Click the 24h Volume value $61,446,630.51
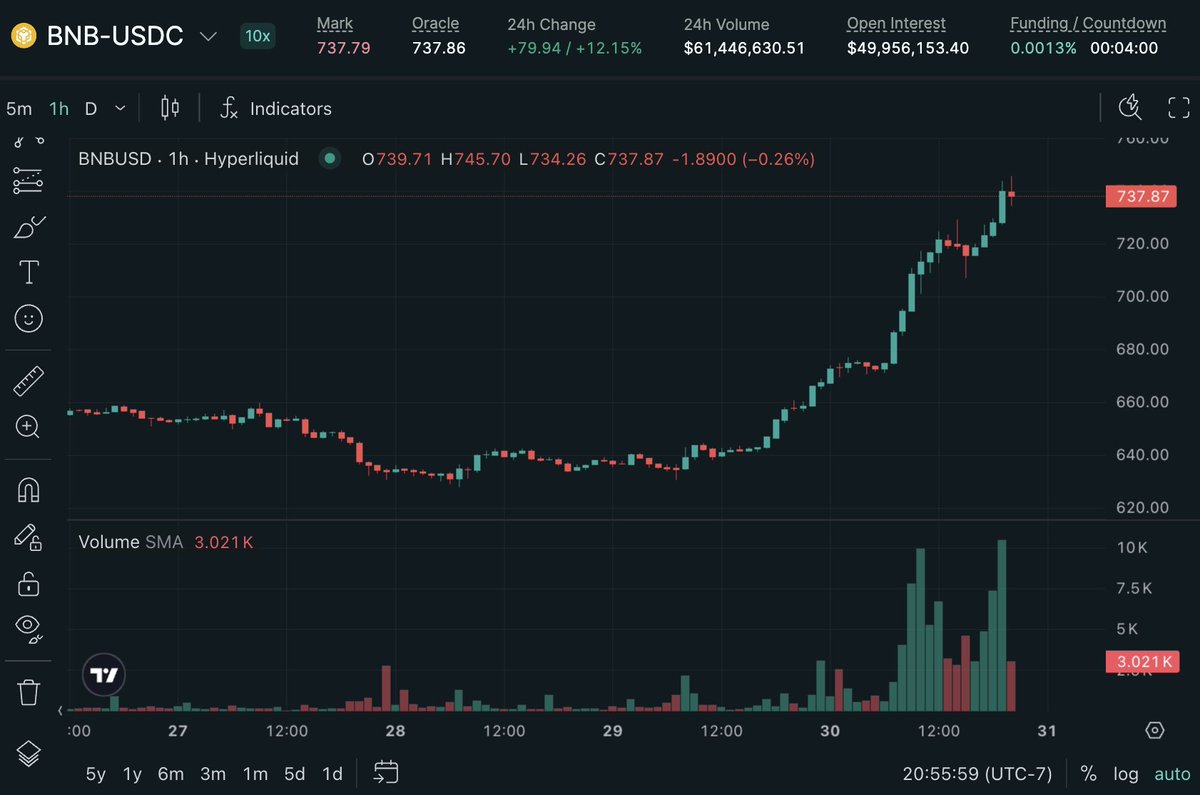Viewport: 1200px width, 795px height. [744, 48]
